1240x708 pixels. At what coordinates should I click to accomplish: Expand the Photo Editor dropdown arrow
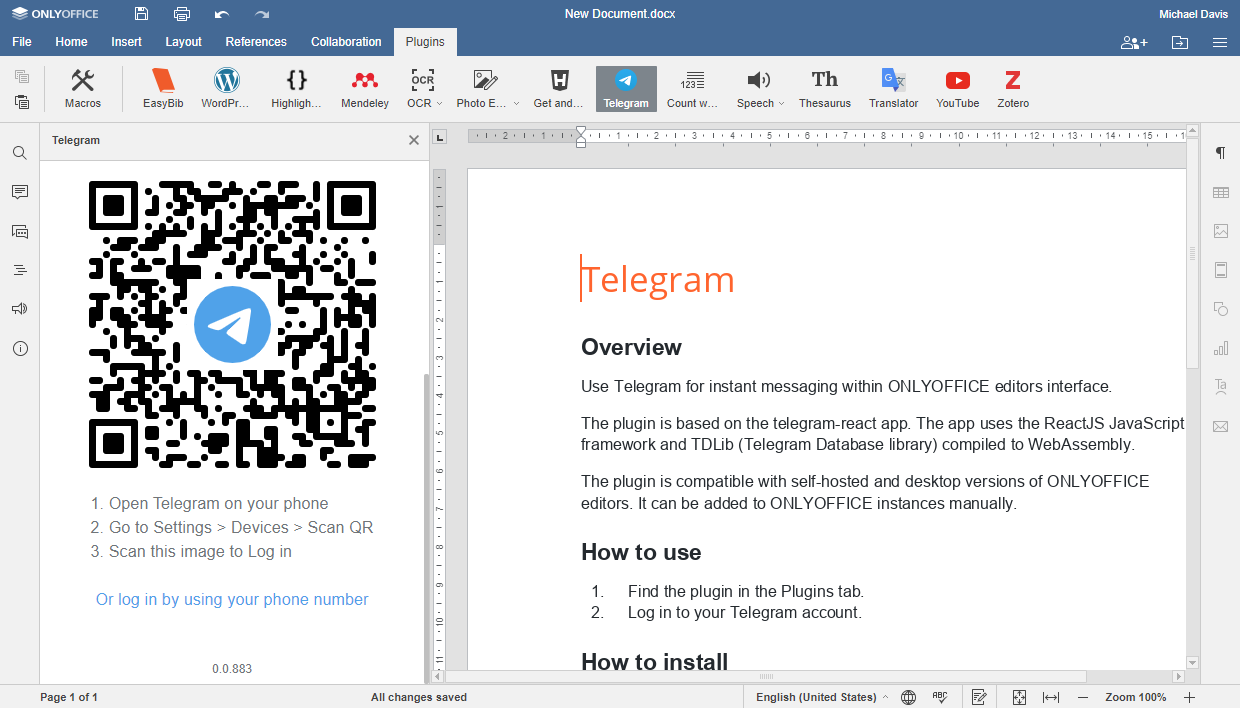click(516, 103)
